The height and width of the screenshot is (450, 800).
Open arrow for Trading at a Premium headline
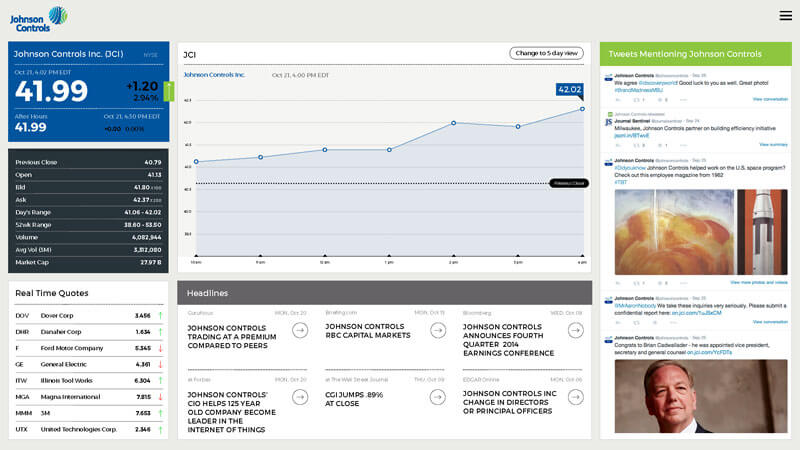300,331
